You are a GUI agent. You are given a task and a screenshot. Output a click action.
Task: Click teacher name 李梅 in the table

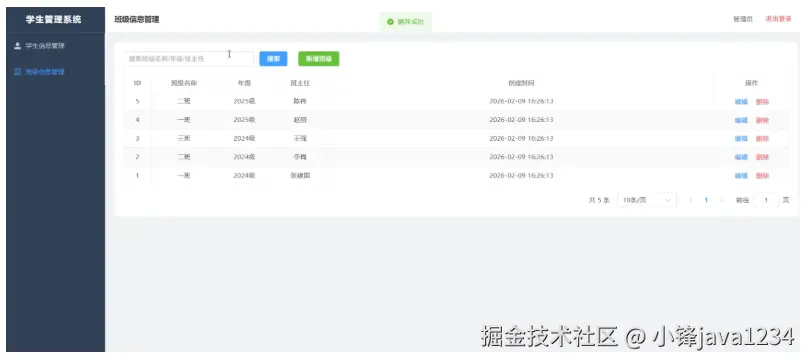point(300,157)
